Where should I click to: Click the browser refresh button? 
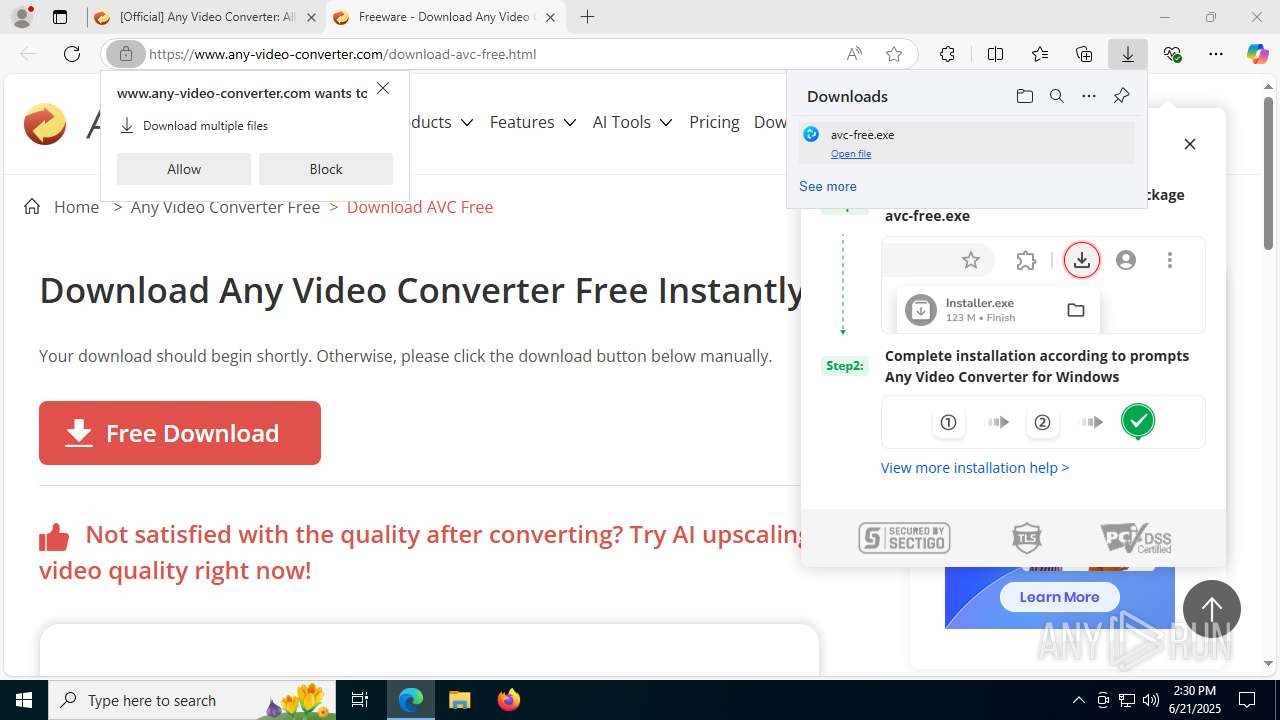tap(72, 54)
